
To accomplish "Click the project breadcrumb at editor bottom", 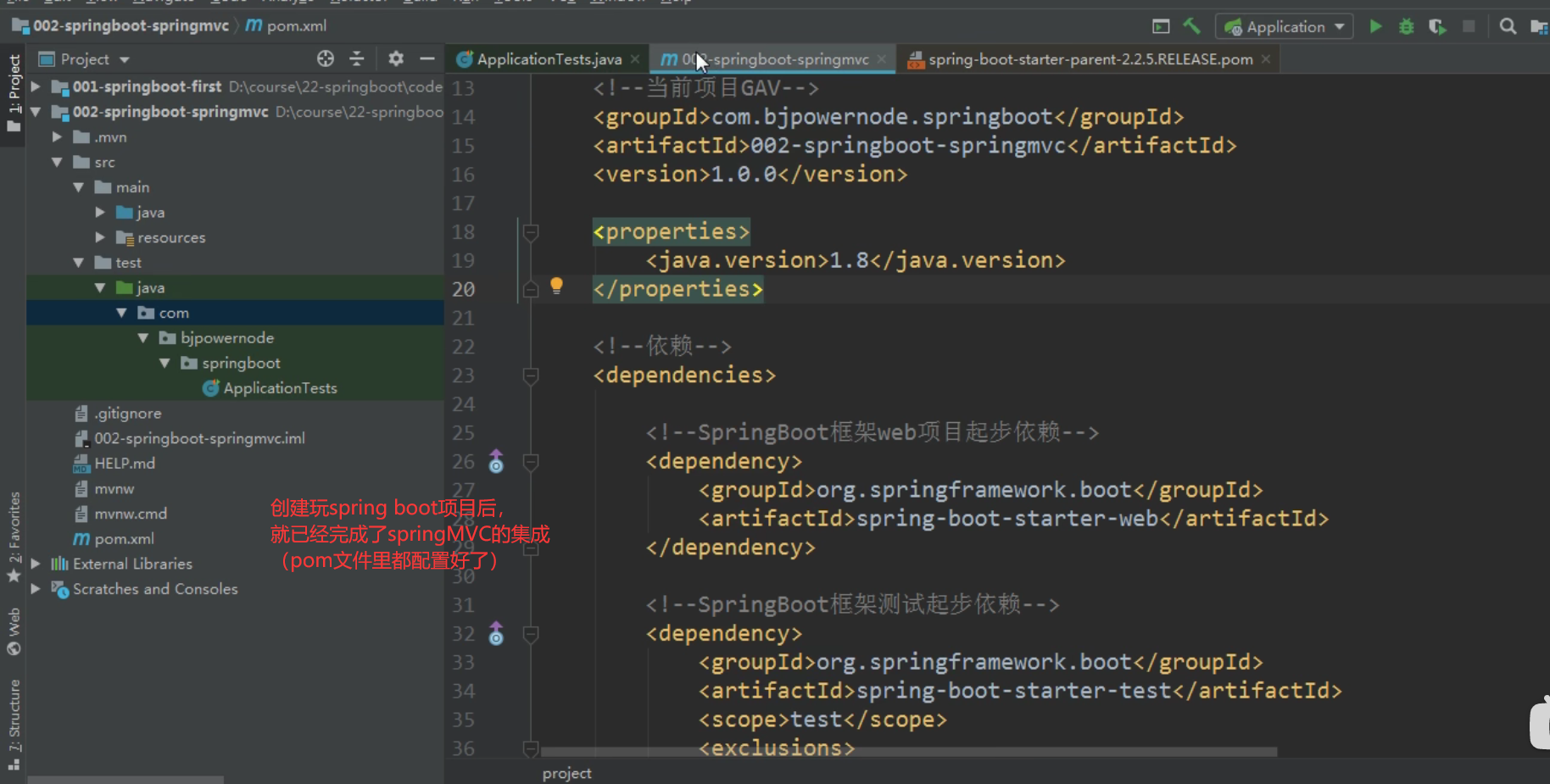I will pyautogui.click(x=567, y=773).
